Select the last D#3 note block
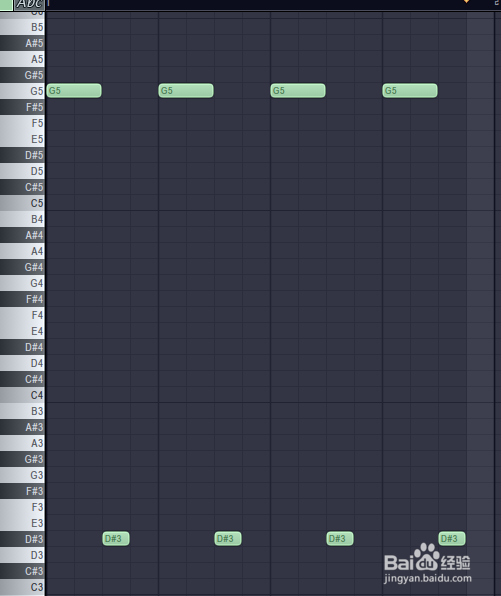Screen dimensions: 501x596 pos(452,539)
